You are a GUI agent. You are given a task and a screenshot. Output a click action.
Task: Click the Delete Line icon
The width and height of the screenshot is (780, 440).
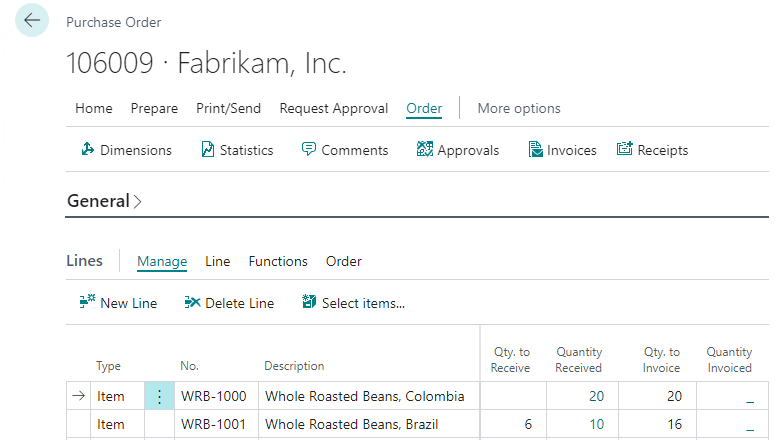click(x=192, y=302)
